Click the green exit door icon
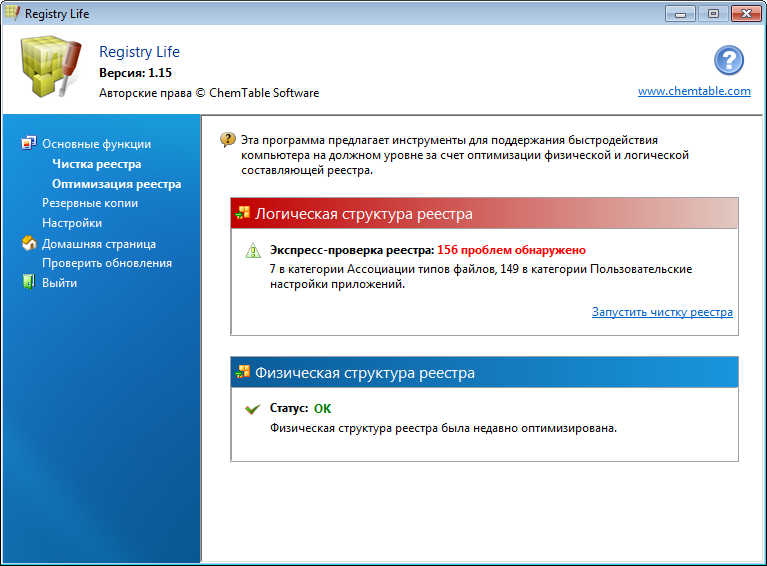The image size is (767, 566). coord(28,282)
